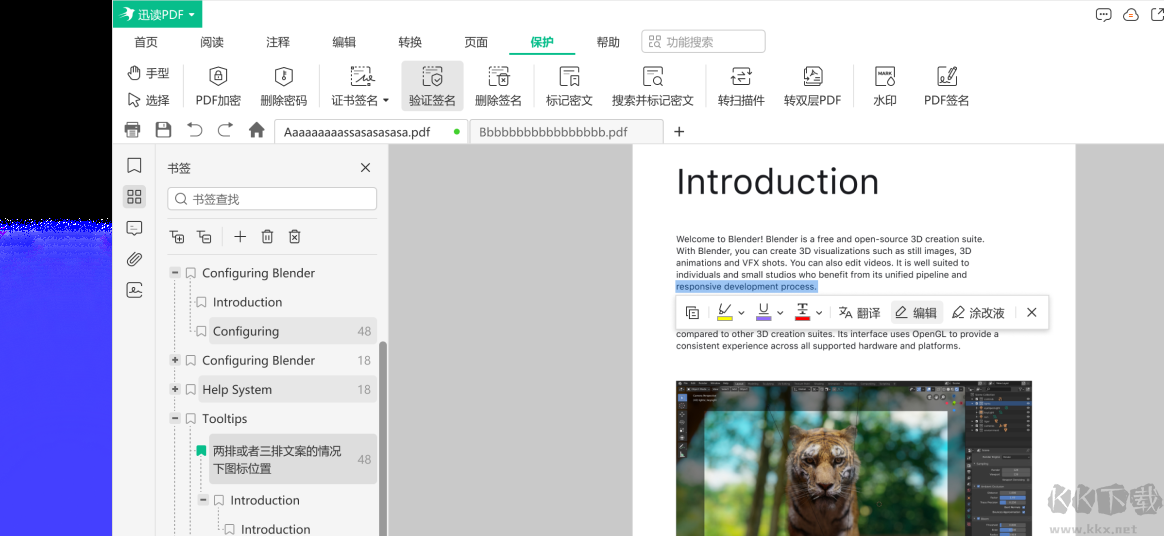Screen dimensions: 1164x536
Task: Add a new bookmark with plus icon
Action: click(240, 237)
